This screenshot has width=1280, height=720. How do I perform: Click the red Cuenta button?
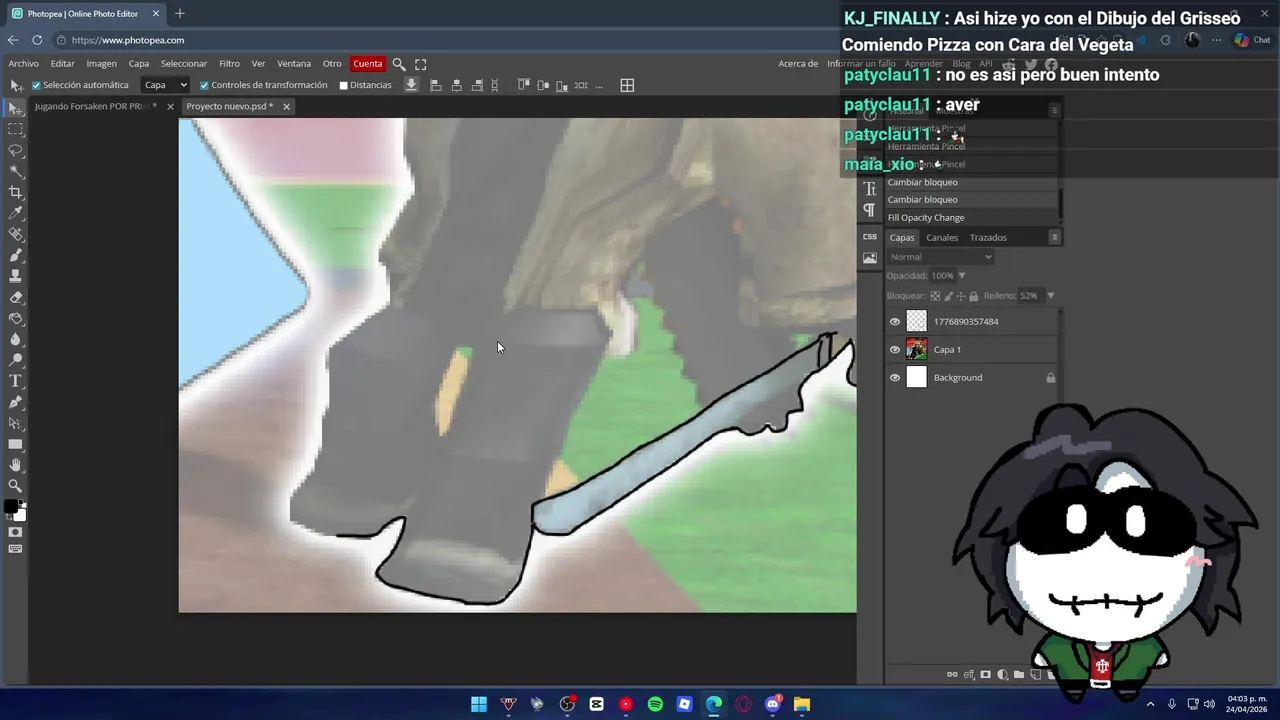pos(368,64)
